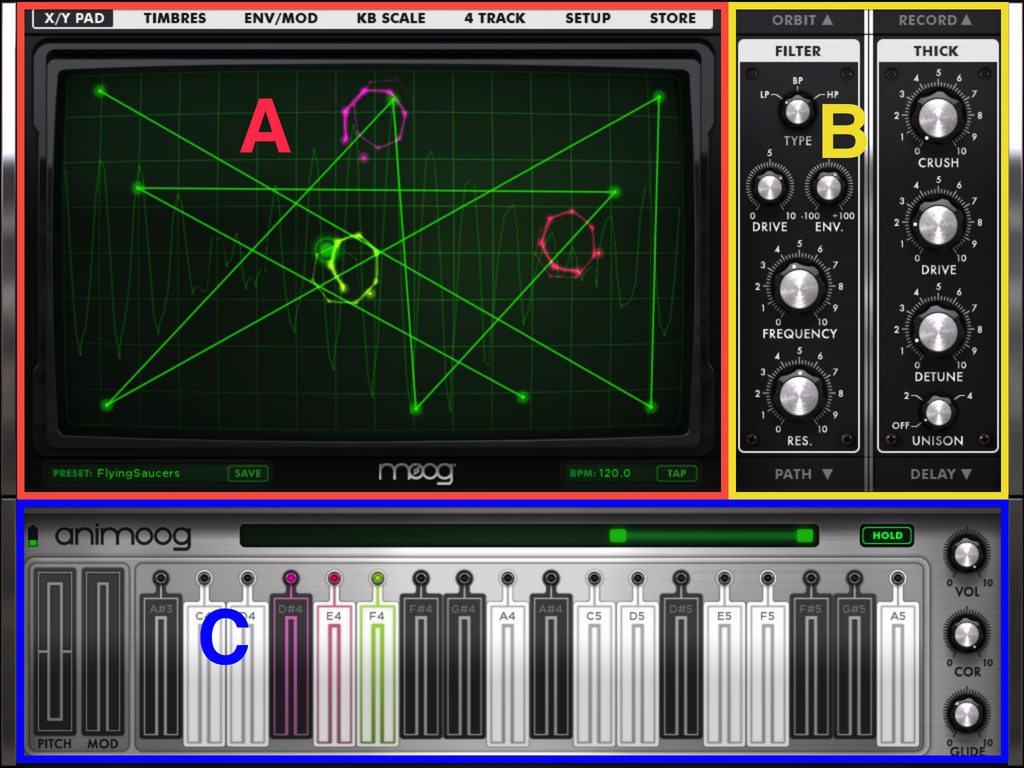This screenshot has width=1024, height=768.
Task: Click the filter TYPE knob
Action: pos(797,111)
